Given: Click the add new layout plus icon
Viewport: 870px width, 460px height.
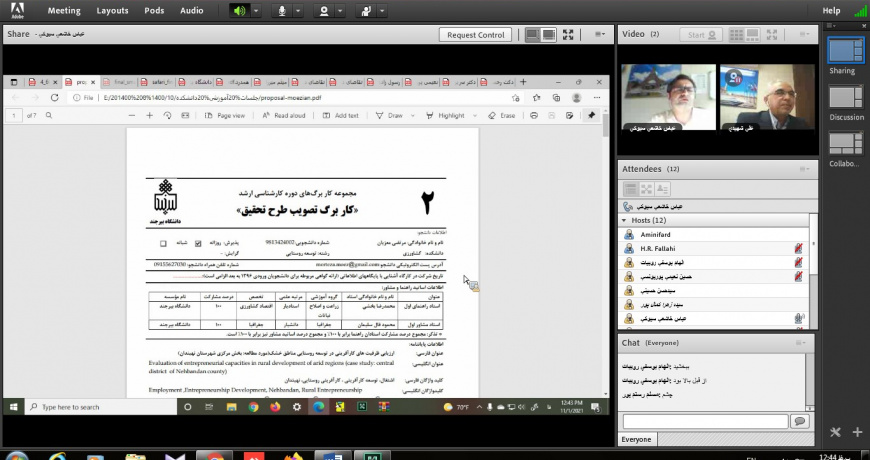Looking at the screenshot, I should [857, 432].
